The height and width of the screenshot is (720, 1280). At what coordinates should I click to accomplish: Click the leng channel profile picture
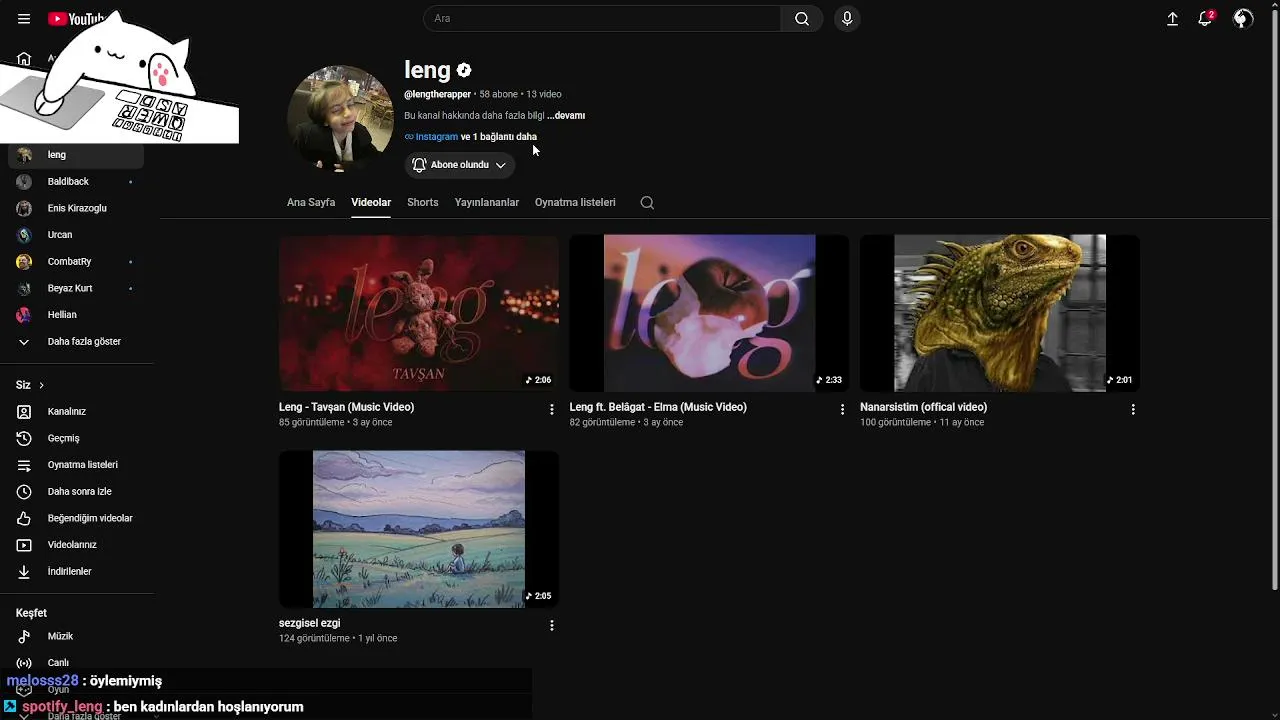340,119
